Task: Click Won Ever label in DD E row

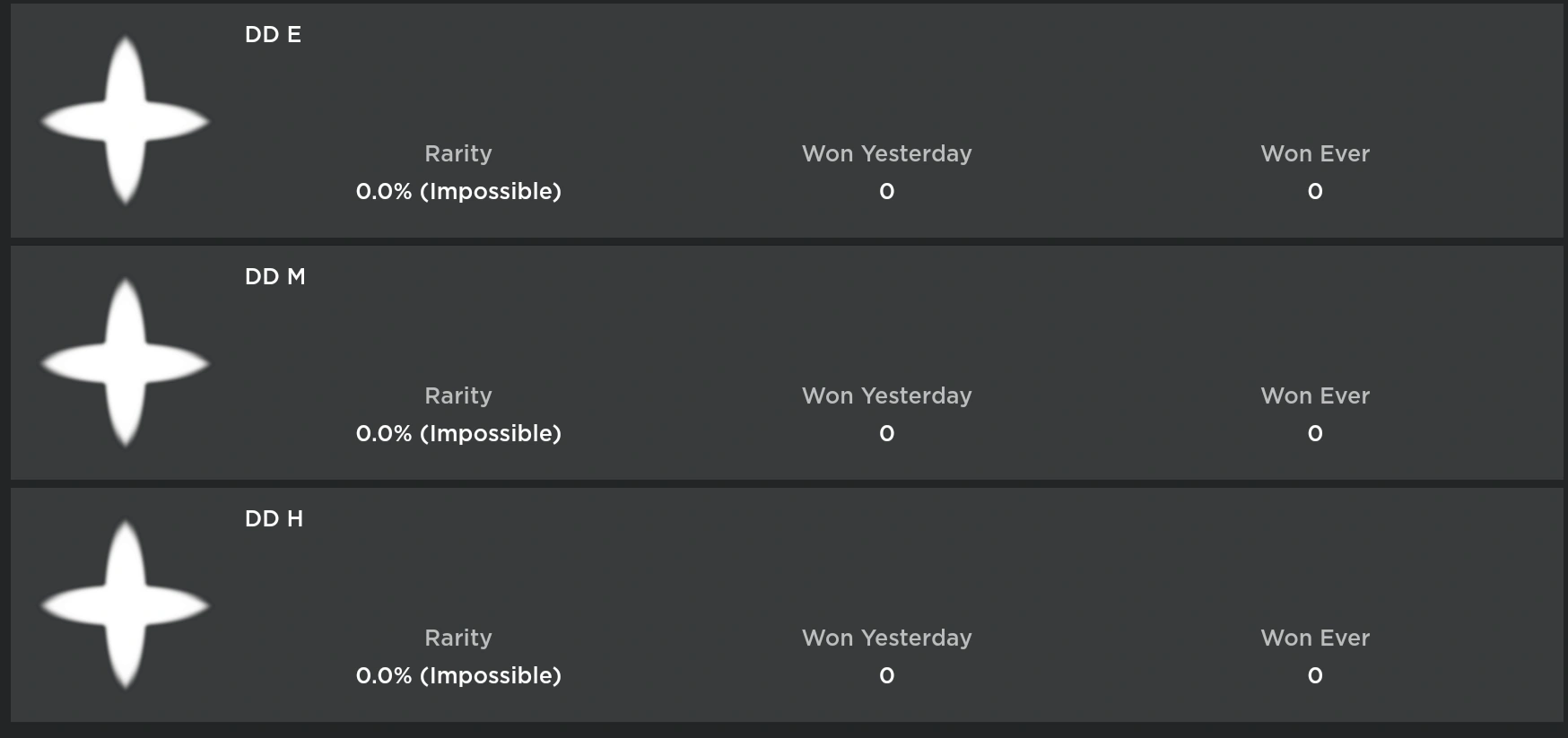Action: (1315, 153)
